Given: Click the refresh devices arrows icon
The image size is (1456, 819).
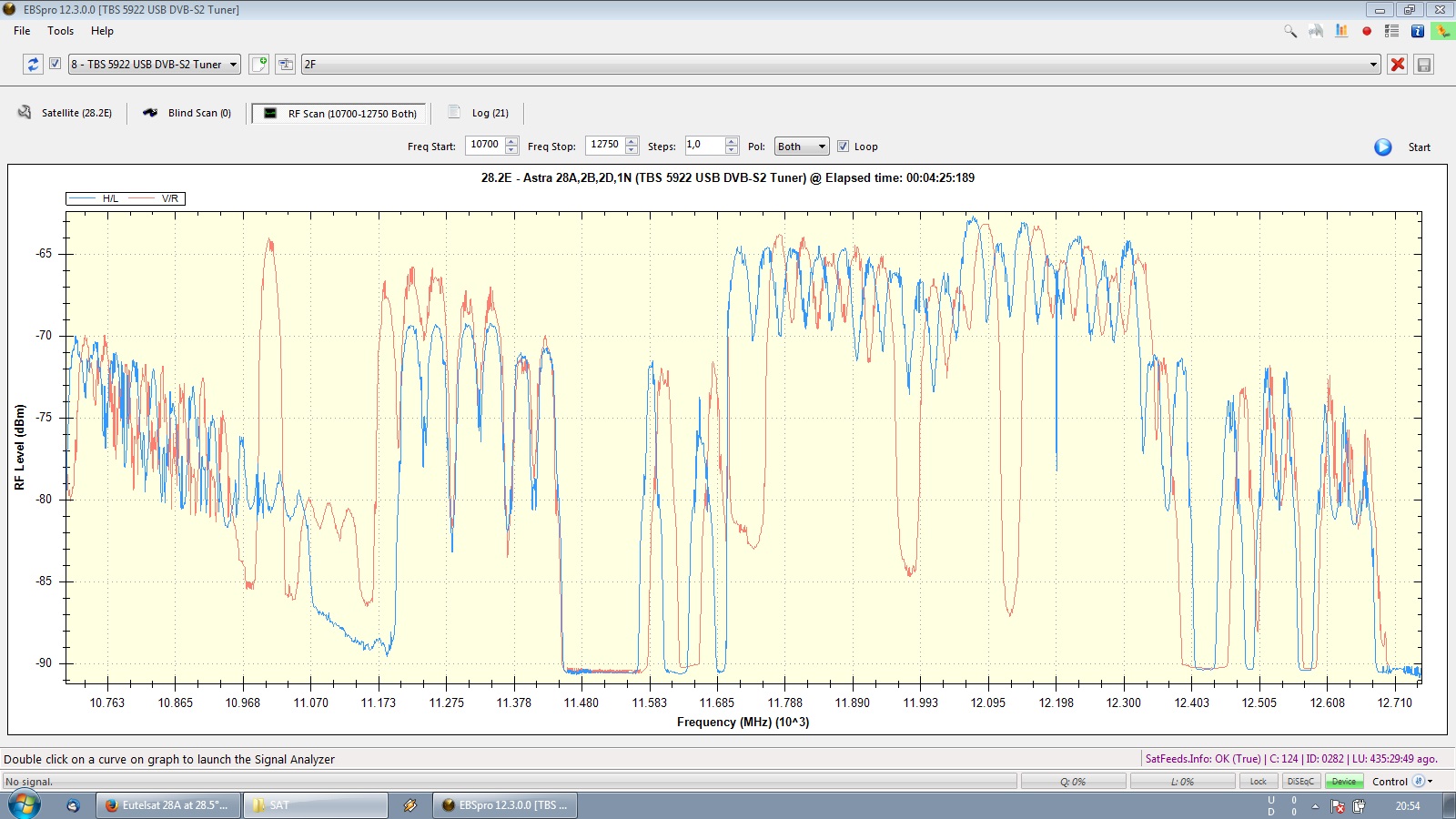Looking at the screenshot, I should pyautogui.click(x=33, y=64).
